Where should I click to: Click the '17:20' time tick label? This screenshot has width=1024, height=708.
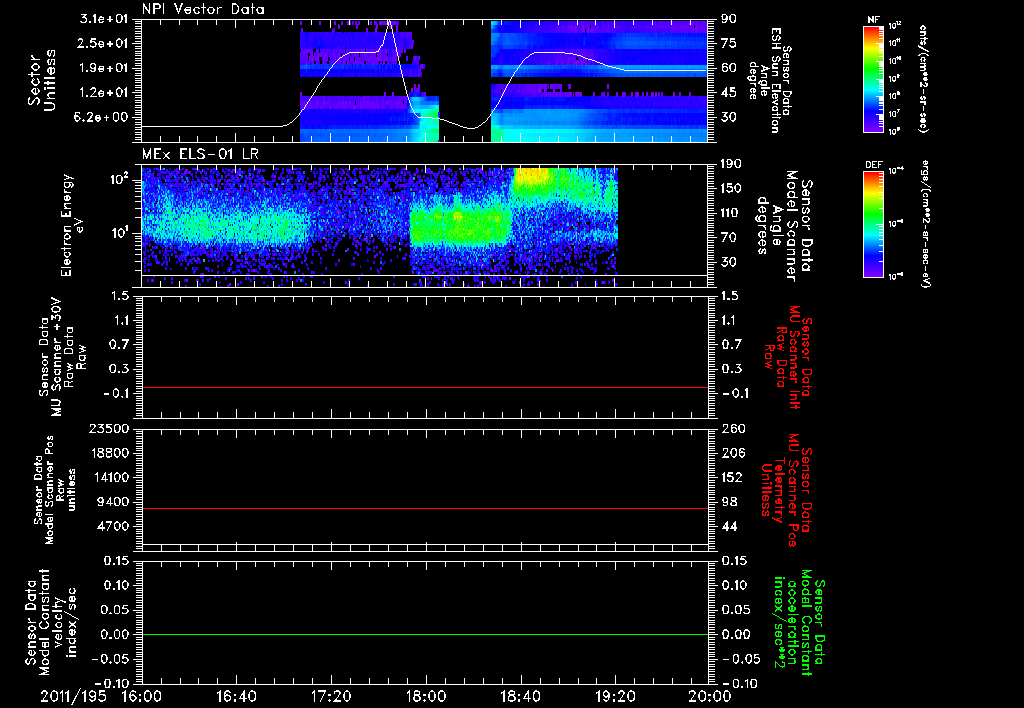pyautogui.click(x=331, y=696)
